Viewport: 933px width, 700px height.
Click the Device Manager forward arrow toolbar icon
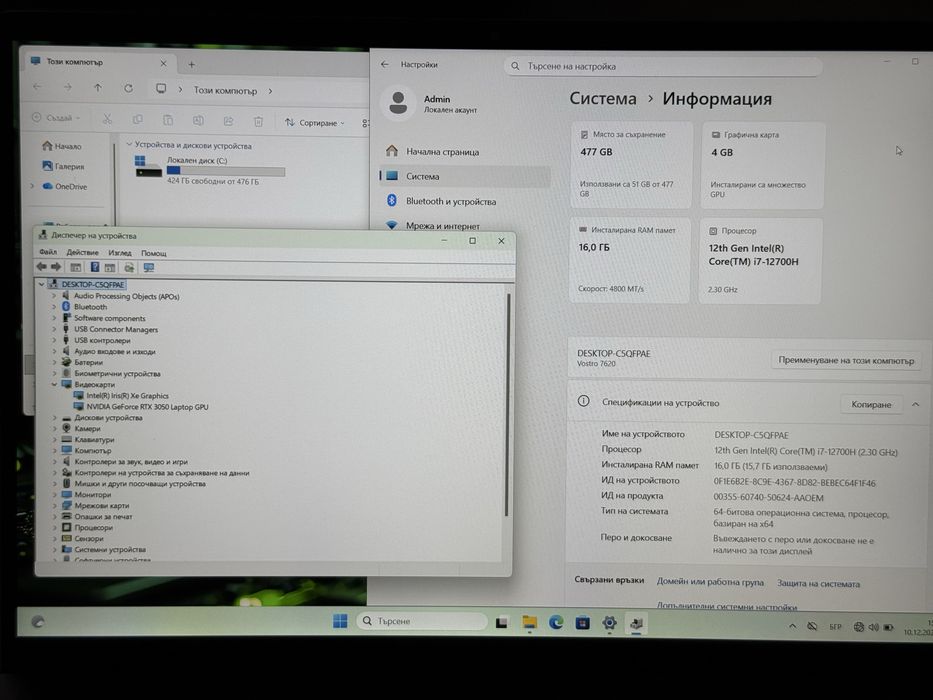56,267
